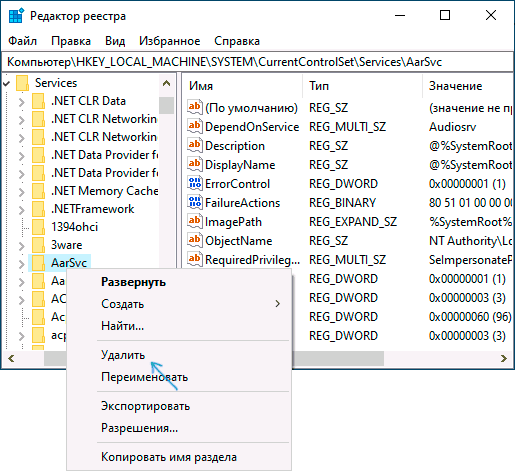Select the 3ware tree key
Image resolution: width=515 pixels, height=471 pixels.
click(66, 245)
